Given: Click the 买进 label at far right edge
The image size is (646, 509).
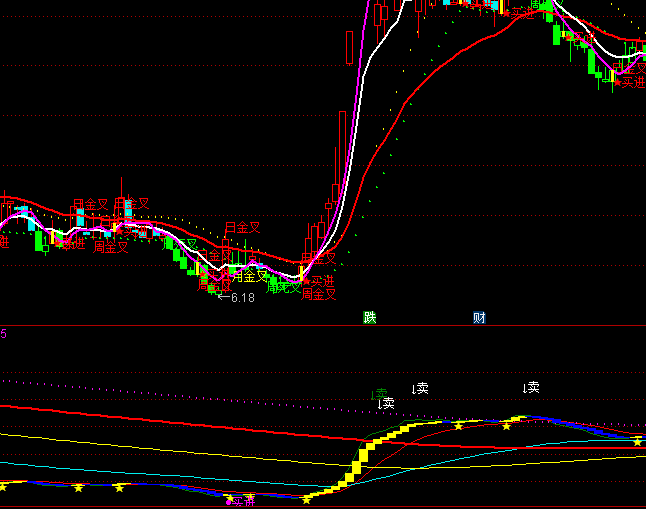Looking at the screenshot, I should 633,83.
